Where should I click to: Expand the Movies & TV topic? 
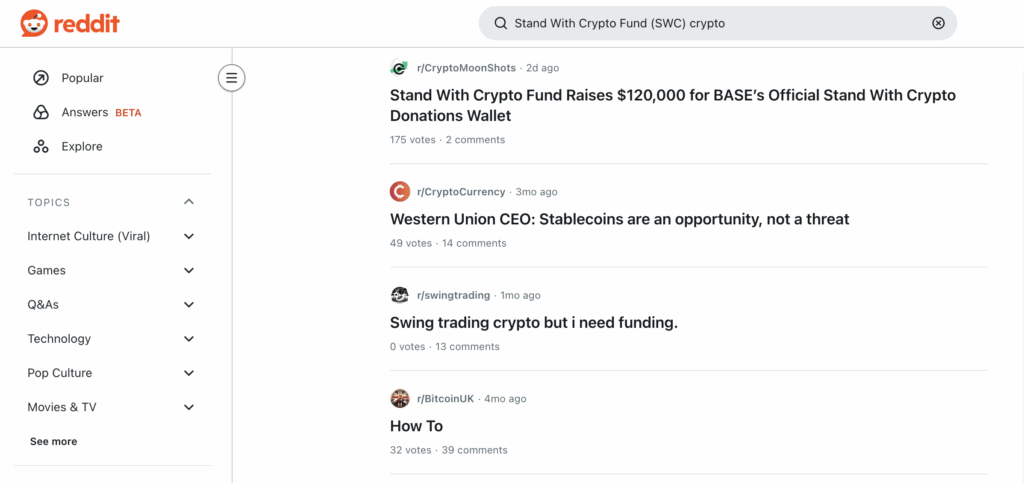point(189,407)
